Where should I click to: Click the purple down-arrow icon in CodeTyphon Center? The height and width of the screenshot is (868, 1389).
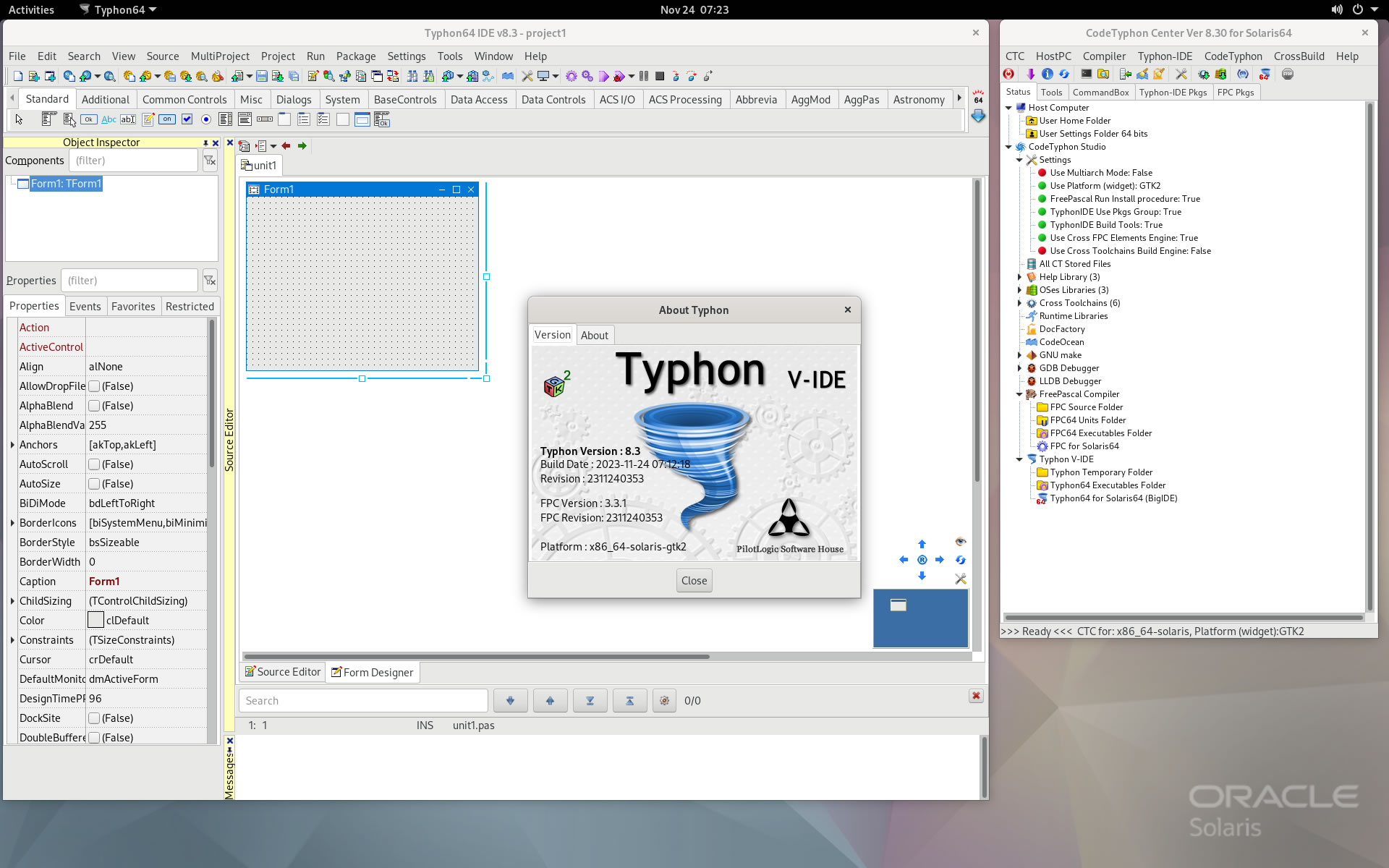[1030, 74]
